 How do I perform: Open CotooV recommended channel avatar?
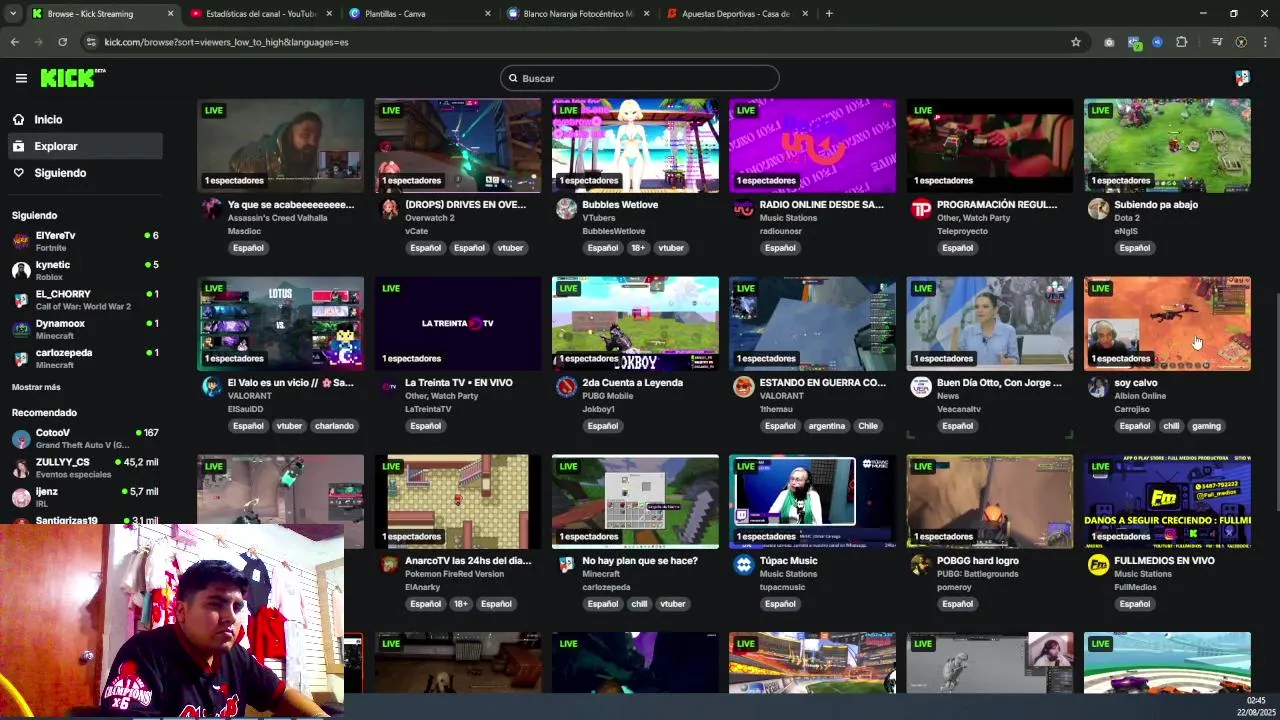[x=21, y=438]
